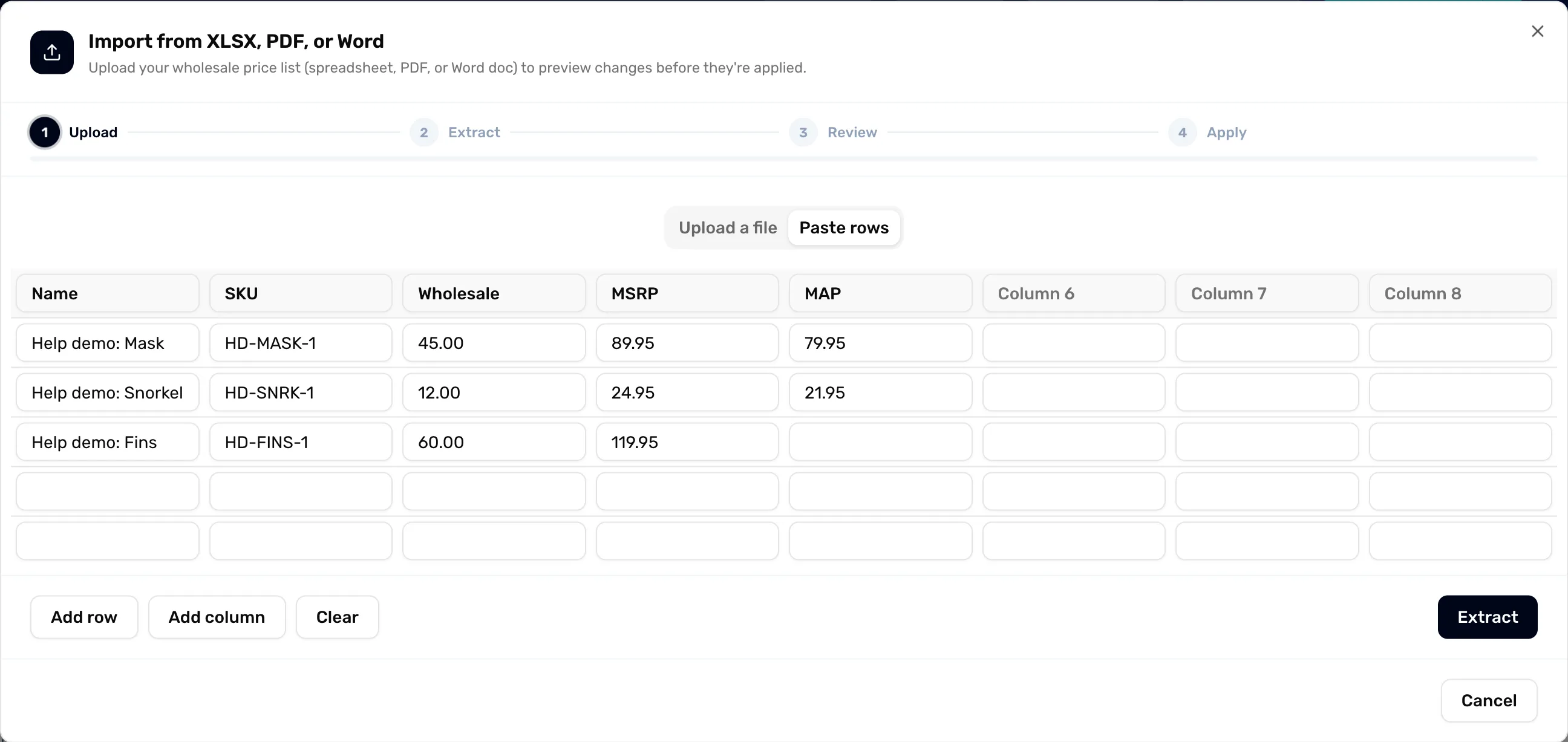The image size is (1568, 742).
Task: Click the HD-MASK-1 SKU cell
Action: (x=301, y=343)
